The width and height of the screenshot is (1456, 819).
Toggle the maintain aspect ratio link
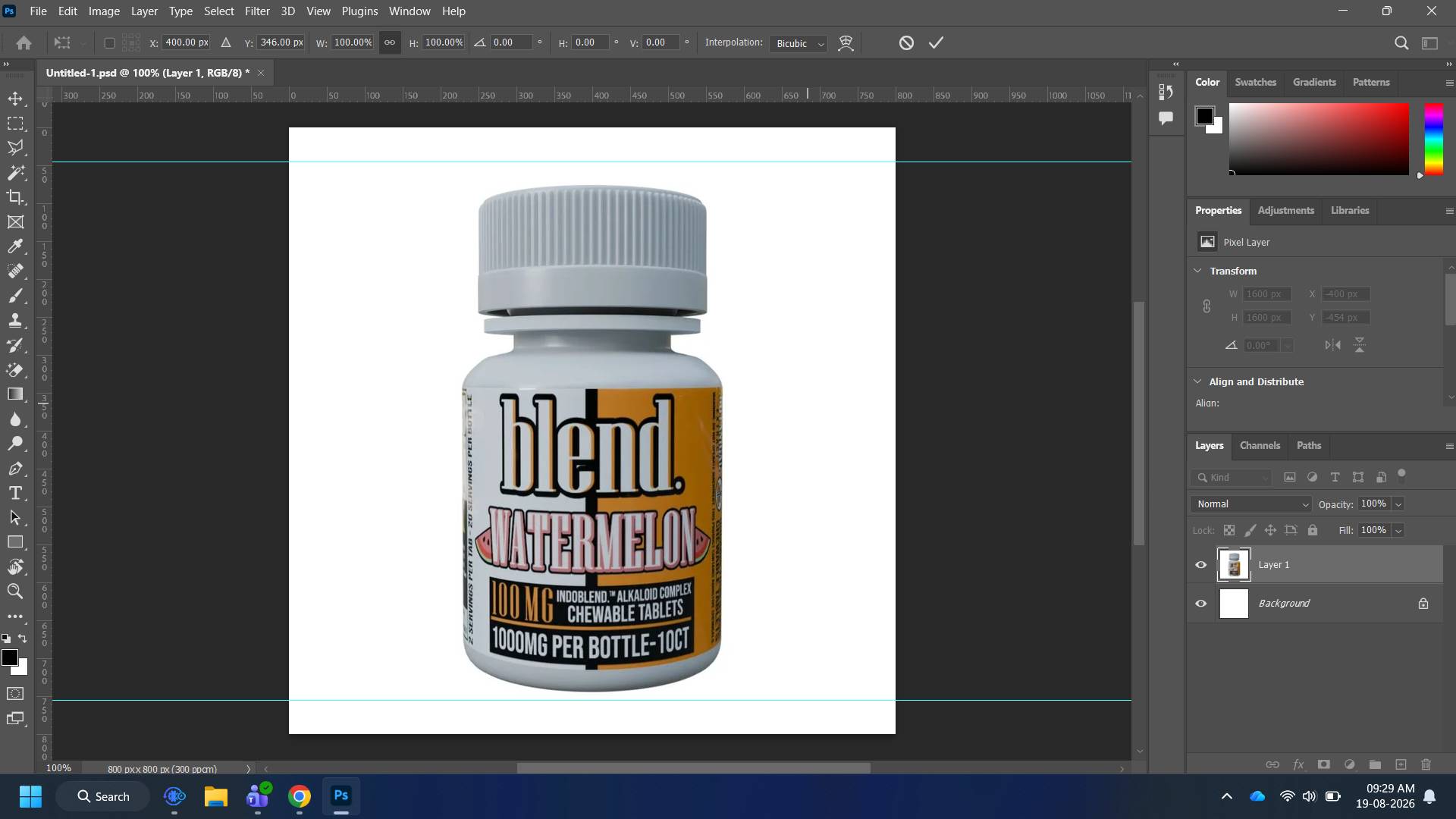(390, 42)
